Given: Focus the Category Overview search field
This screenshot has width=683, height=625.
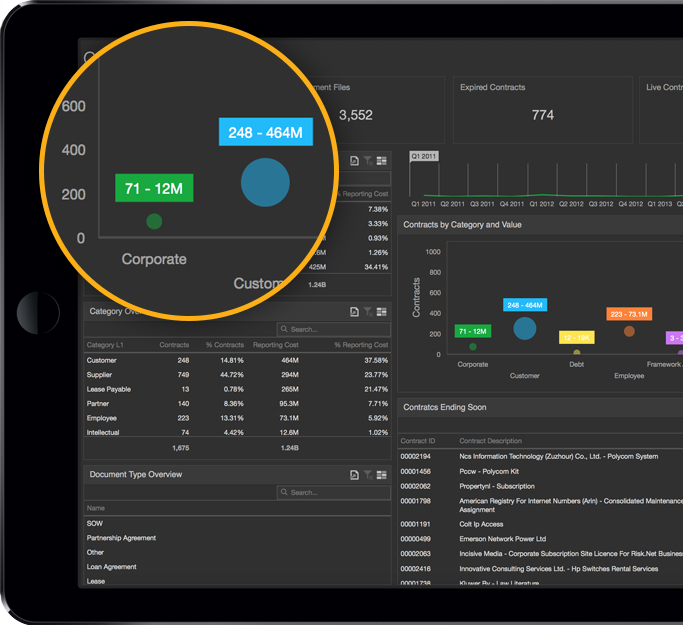Looking at the screenshot, I should click(334, 329).
